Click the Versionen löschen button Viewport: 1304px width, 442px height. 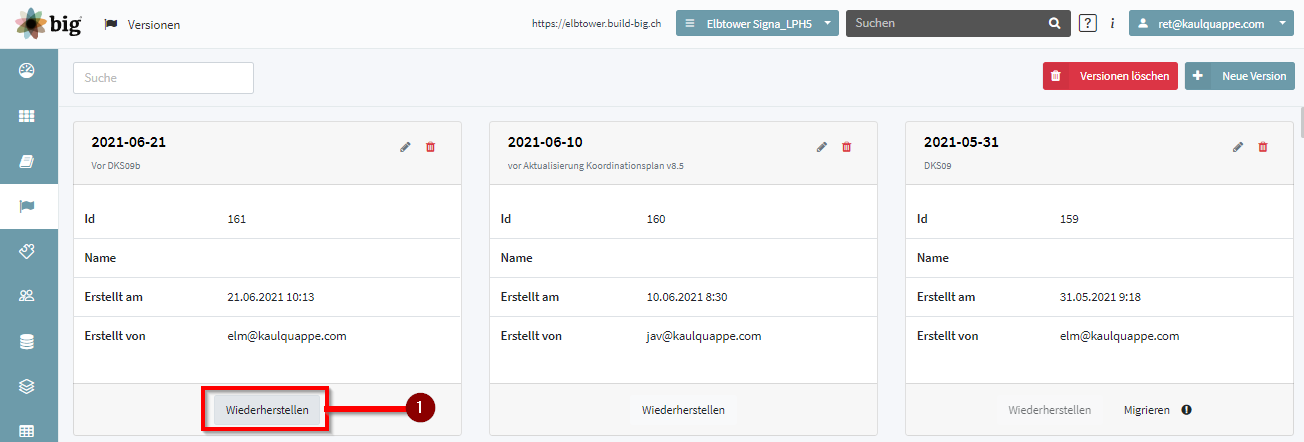click(1110, 76)
